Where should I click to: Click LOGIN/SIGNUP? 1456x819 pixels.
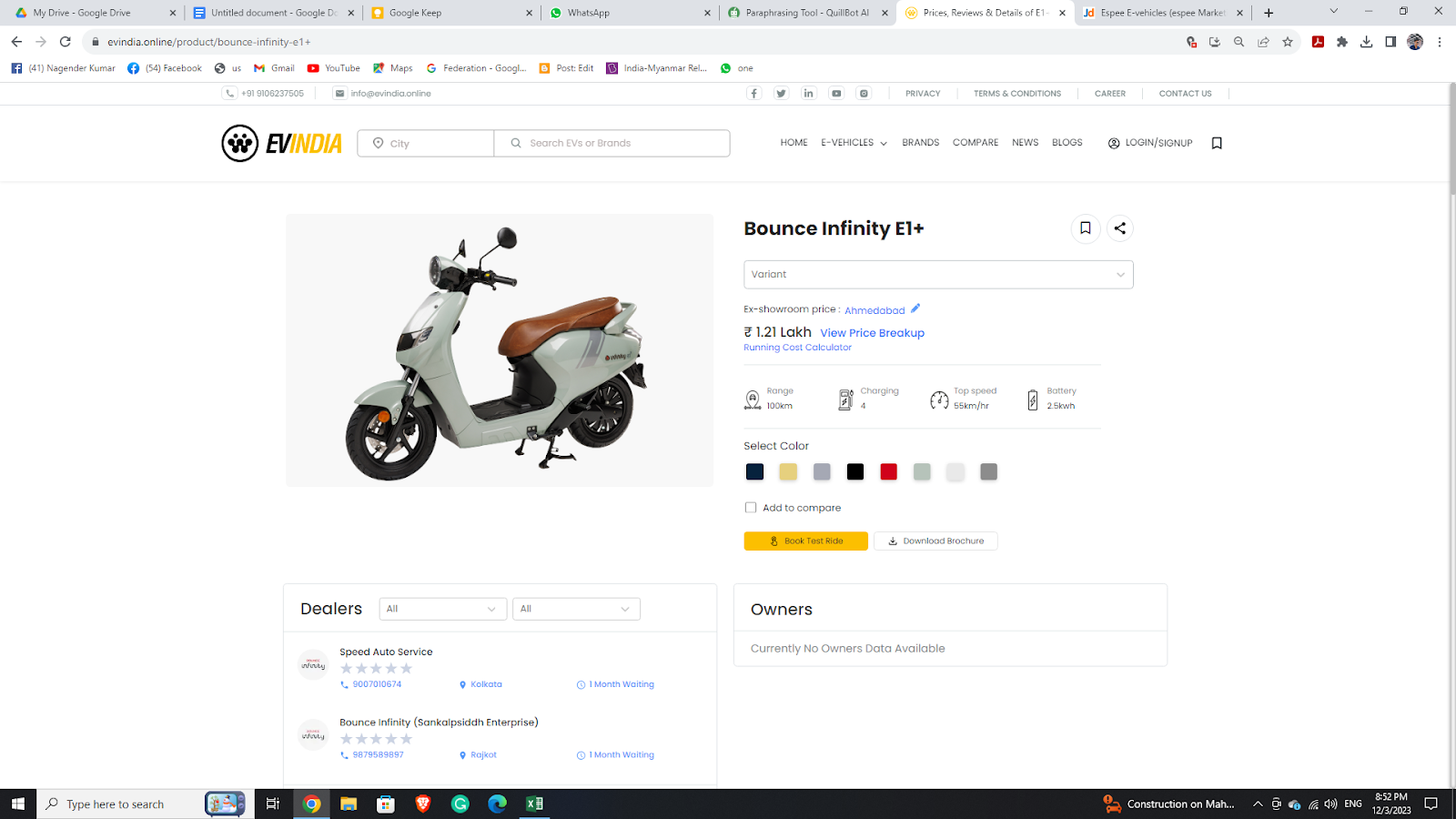pos(1150,143)
